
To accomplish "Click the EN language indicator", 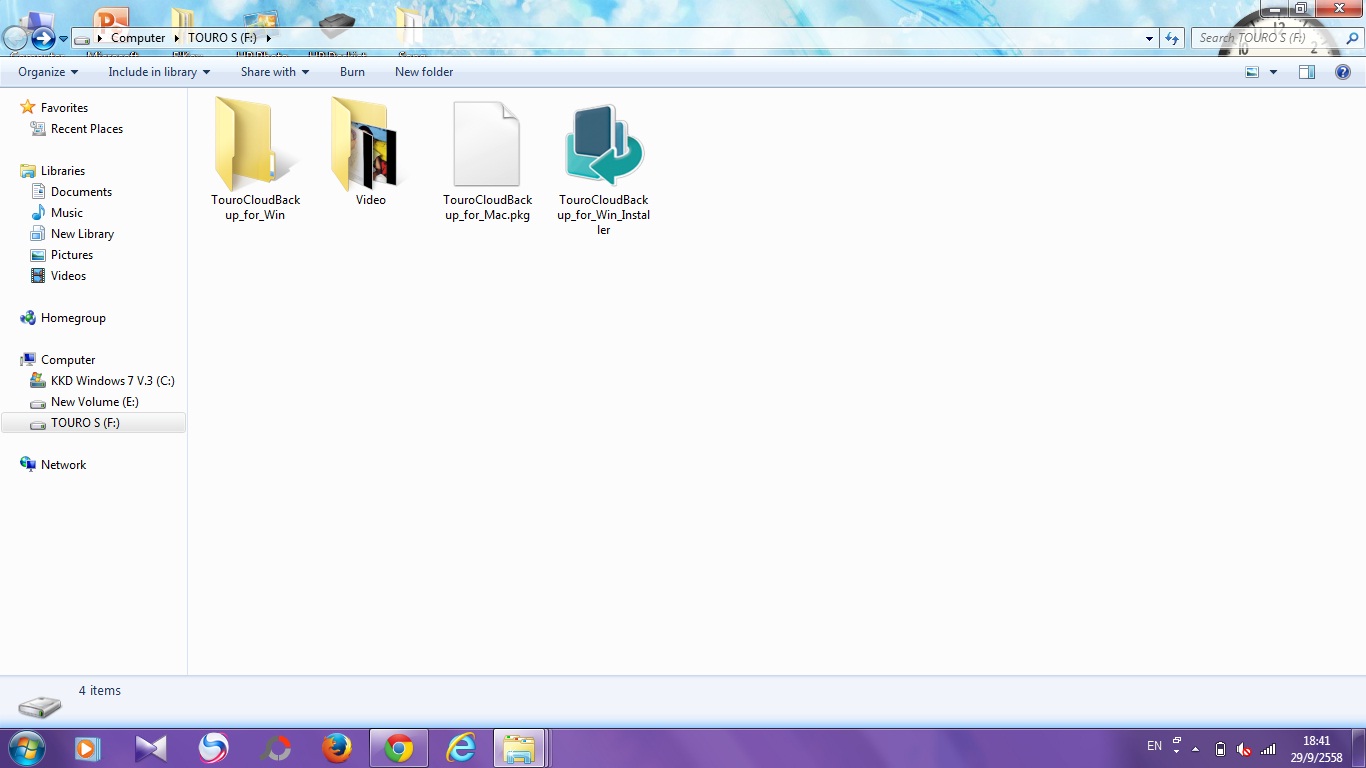I will [1154, 746].
